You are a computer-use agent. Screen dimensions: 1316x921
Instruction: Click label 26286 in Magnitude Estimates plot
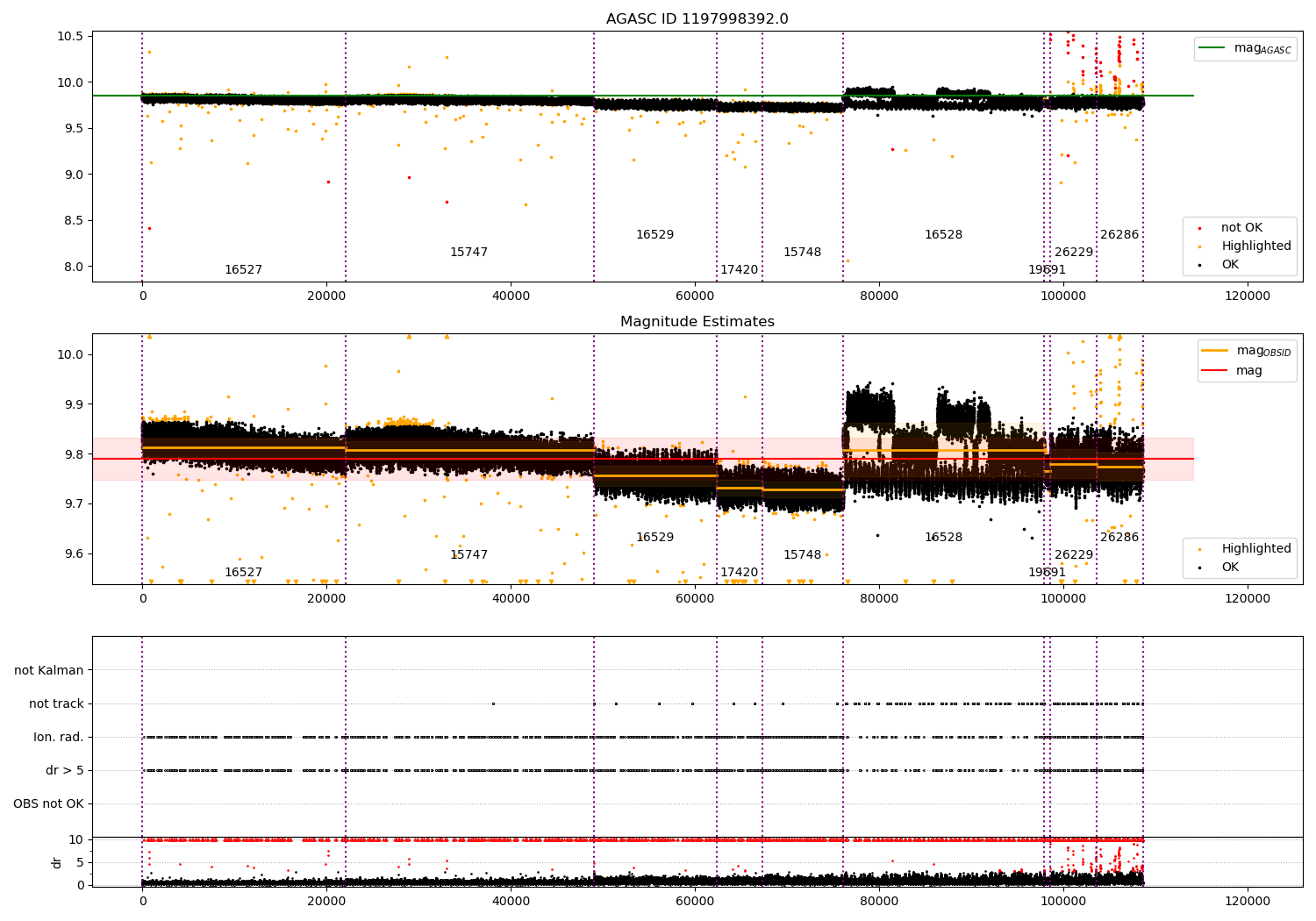[x=1119, y=538]
